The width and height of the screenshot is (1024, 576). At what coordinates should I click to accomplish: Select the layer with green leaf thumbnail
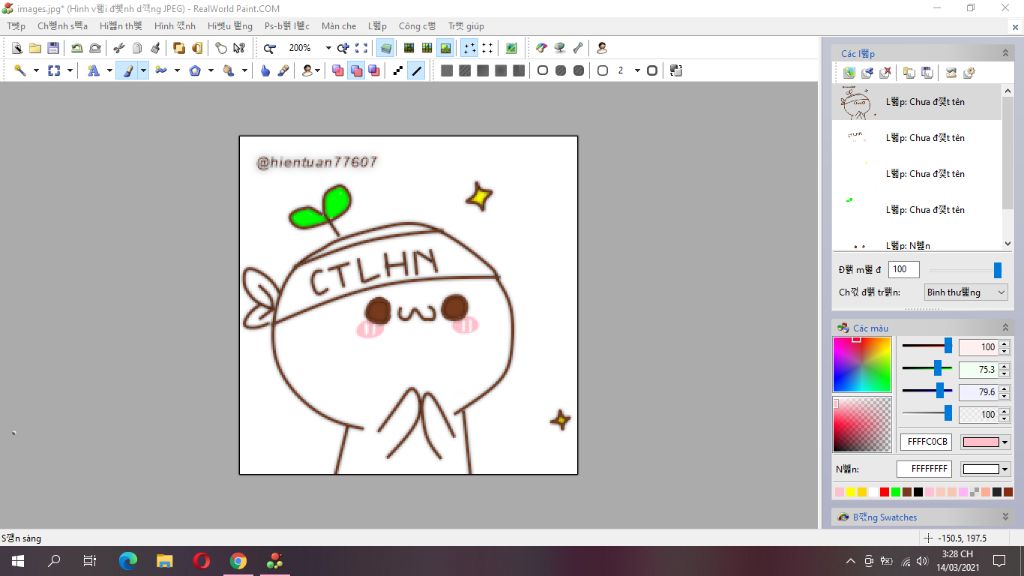(x=917, y=210)
